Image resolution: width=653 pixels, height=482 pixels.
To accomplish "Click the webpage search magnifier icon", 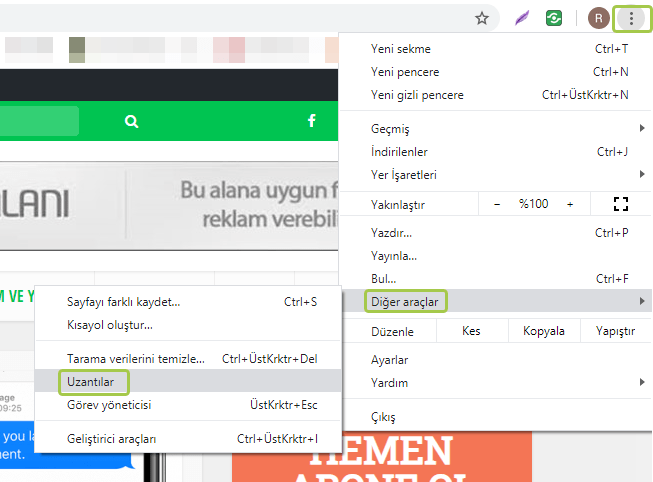I will (x=131, y=121).
